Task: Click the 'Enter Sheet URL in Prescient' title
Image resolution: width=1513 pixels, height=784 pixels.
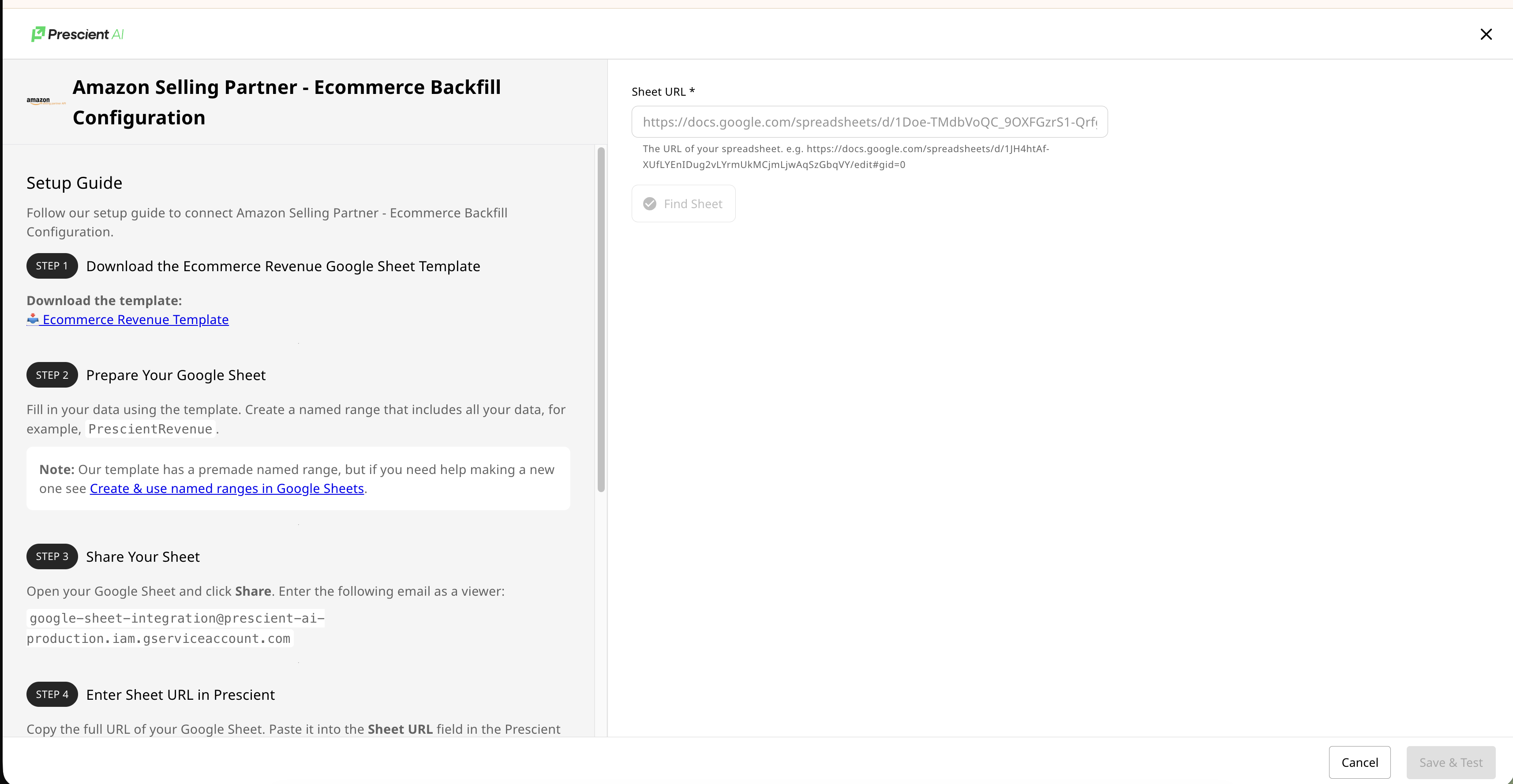Action: click(180, 695)
